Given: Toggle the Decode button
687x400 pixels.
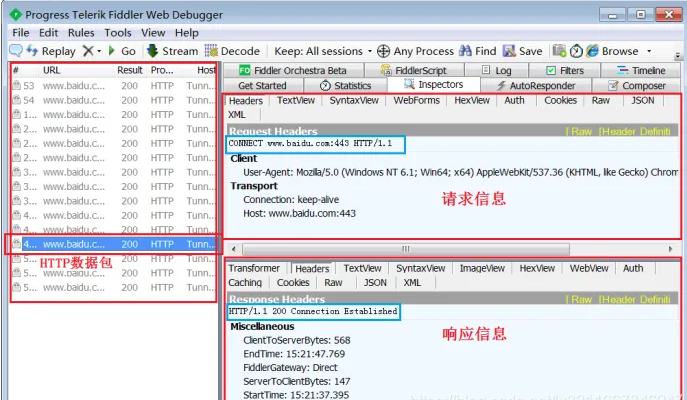Looking at the screenshot, I should pyautogui.click(x=232, y=51).
